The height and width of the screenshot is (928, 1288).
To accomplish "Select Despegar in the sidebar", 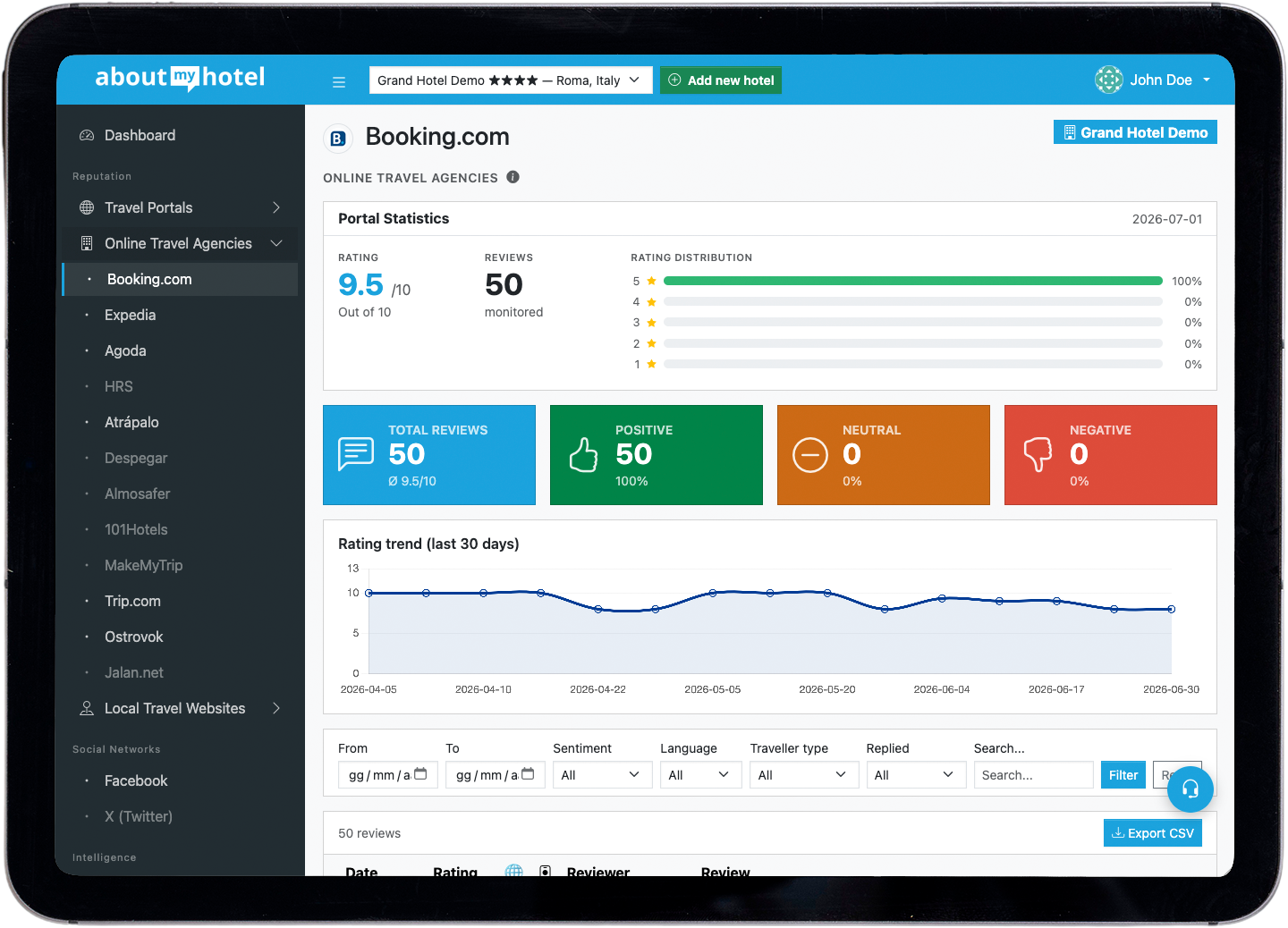I will point(180,458).
